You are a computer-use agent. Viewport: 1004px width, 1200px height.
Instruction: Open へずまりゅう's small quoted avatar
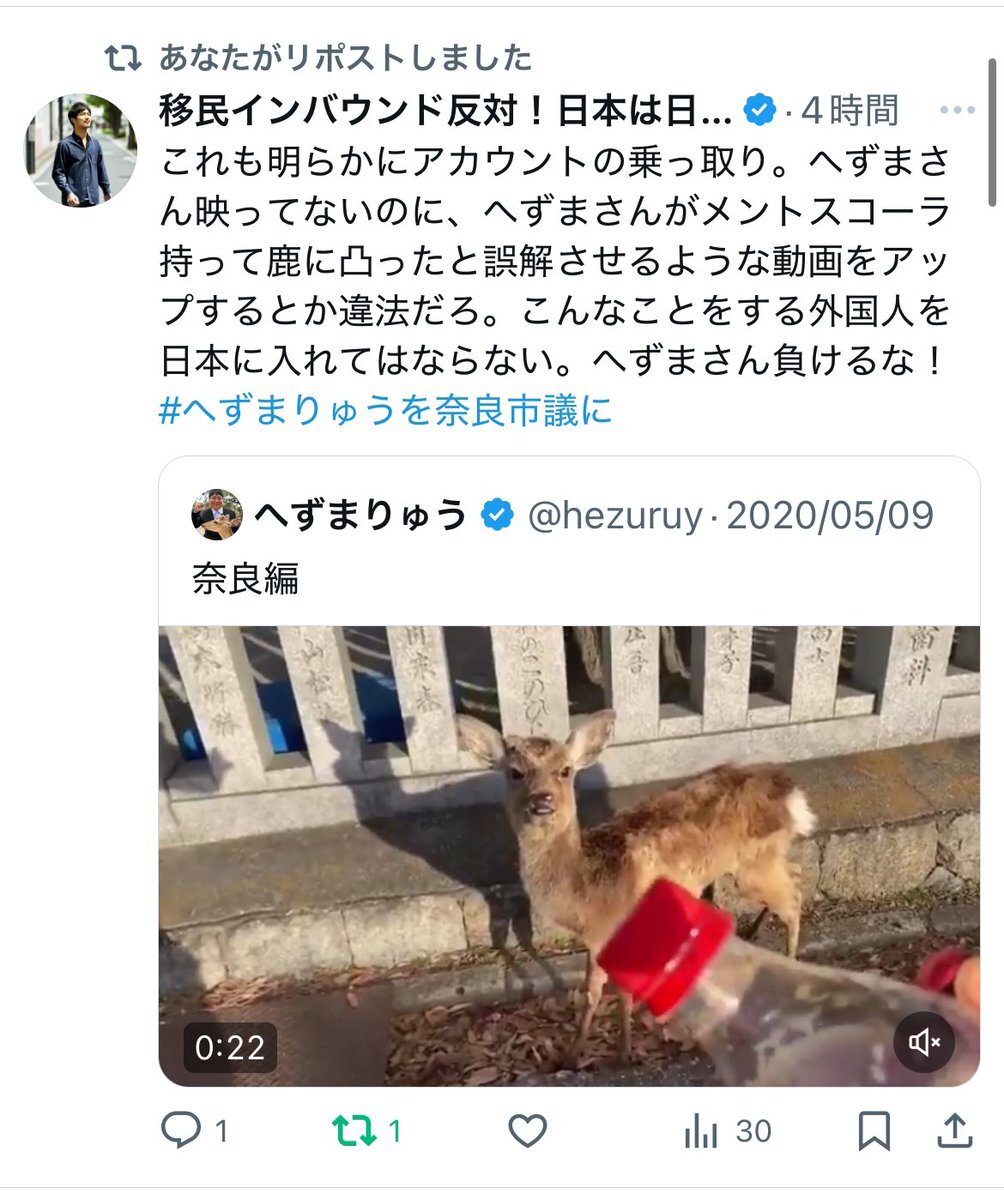pos(216,515)
